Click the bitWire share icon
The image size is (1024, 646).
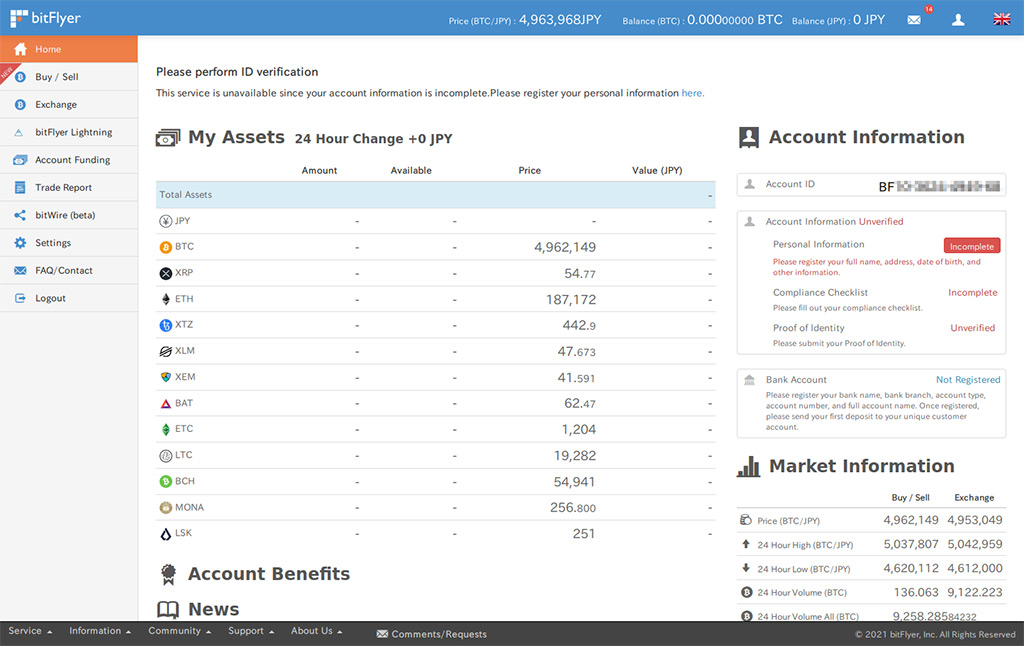coord(20,215)
